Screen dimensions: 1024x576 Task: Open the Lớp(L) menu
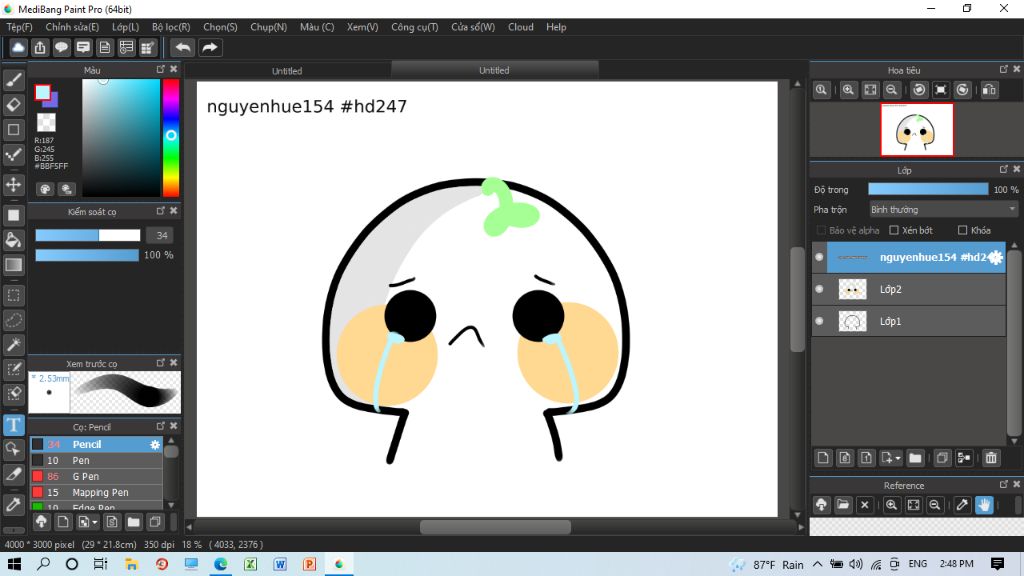pos(125,27)
